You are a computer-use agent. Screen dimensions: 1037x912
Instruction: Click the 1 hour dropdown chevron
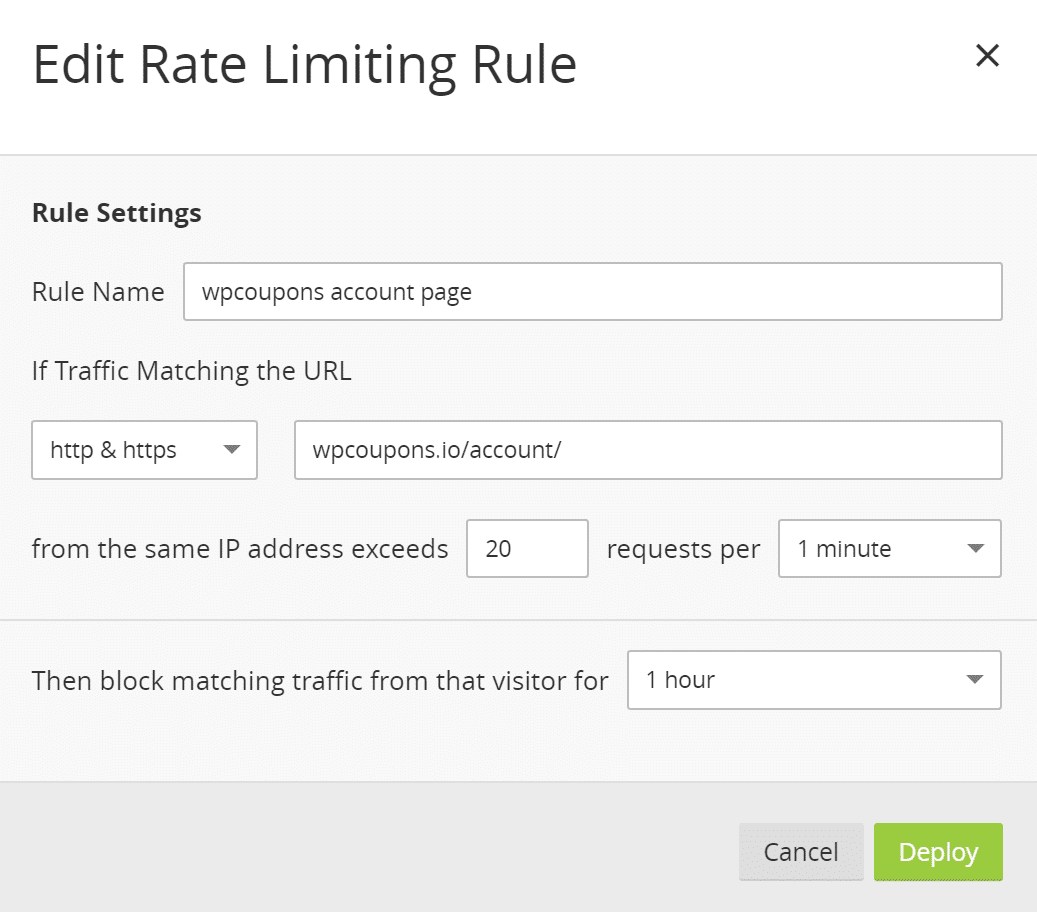coord(975,680)
